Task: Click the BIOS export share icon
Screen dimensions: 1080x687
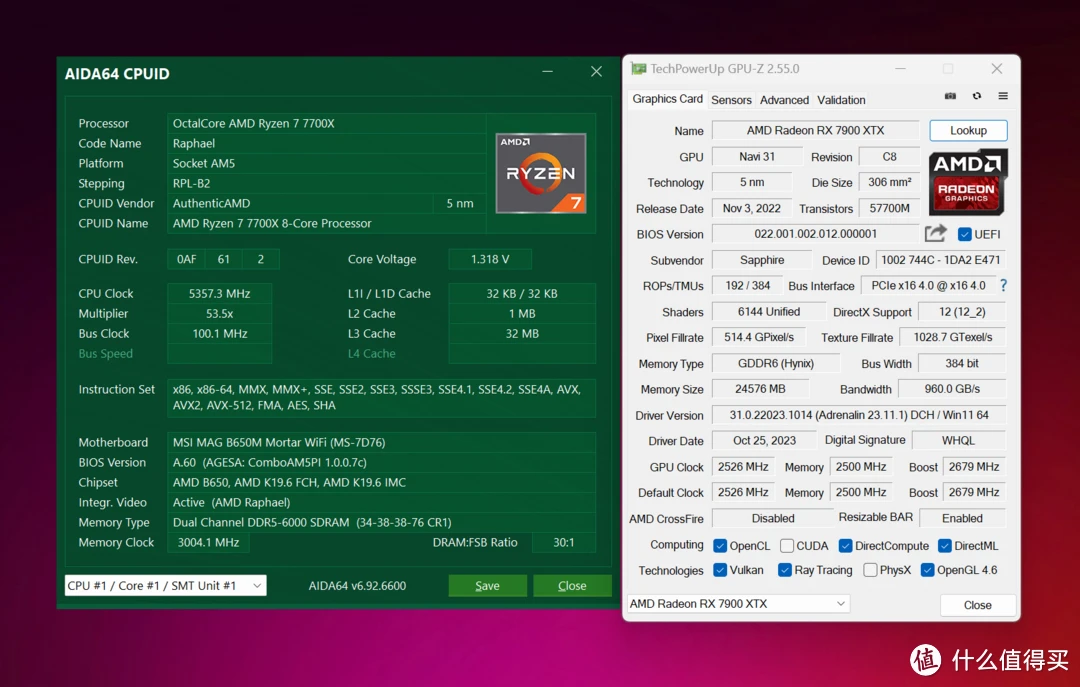Action: (936, 234)
